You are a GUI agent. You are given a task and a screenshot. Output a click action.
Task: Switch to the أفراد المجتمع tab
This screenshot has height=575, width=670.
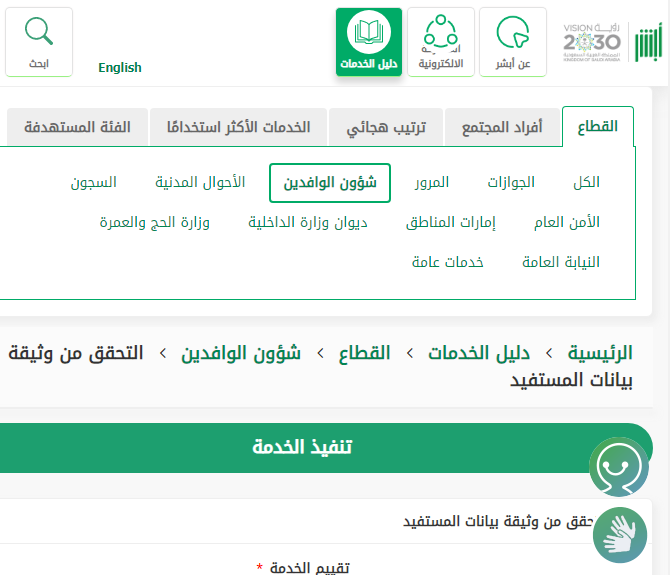[x=502, y=128]
